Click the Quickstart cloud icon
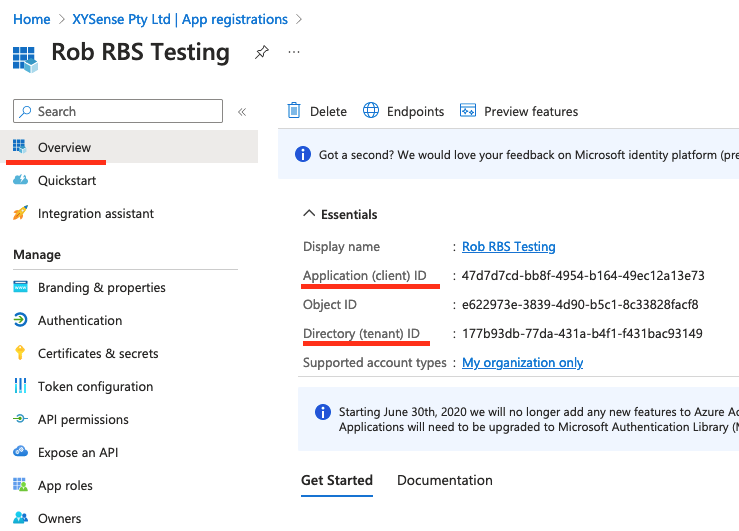 coord(20,180)
